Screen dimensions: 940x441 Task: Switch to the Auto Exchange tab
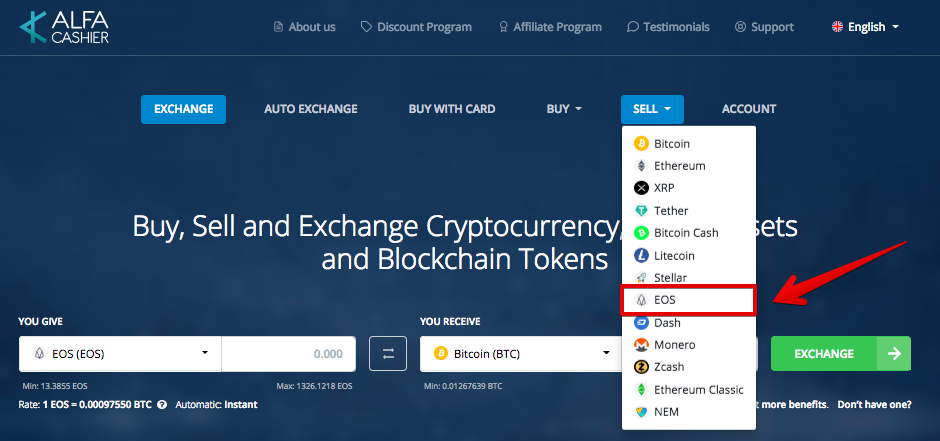(x=311, y=109)
